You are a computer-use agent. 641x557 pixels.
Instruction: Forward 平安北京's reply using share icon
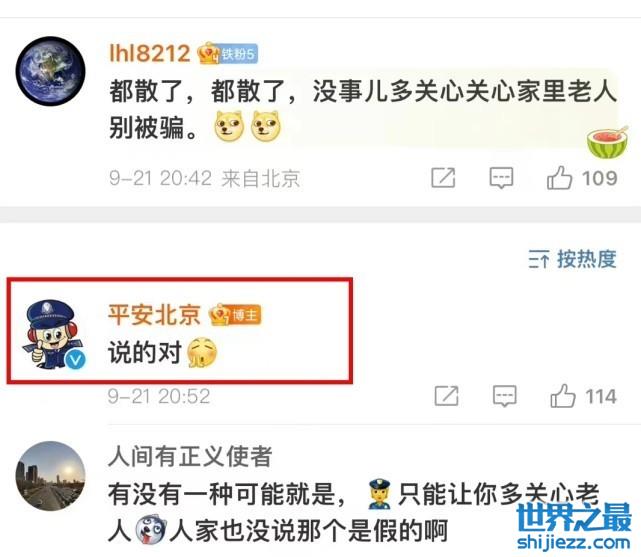click(x=446, y=396)
